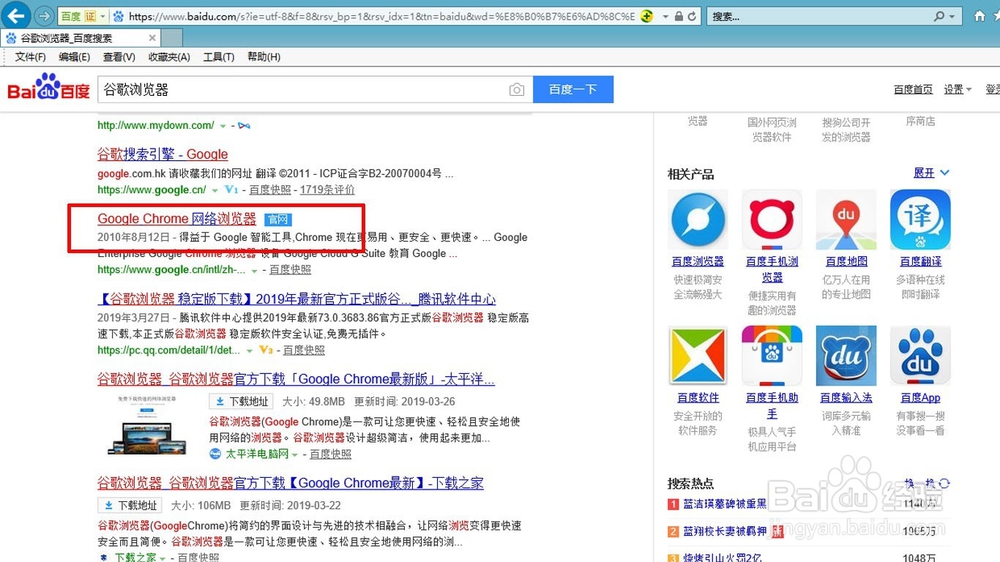The image size is (1000, 562).
Task: Click the Baidu logo
Action: tap(48, 87)
